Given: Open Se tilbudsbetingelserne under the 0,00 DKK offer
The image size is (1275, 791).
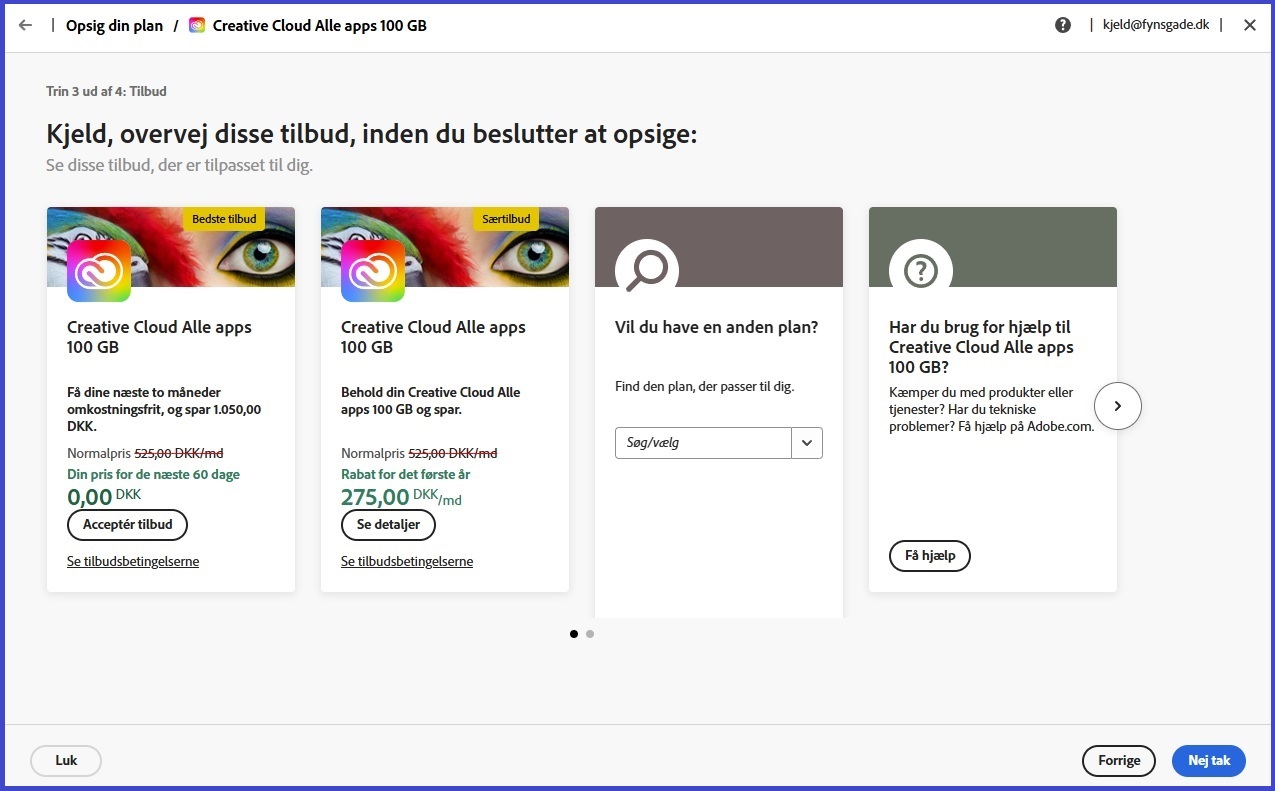Looking at the screenshot, I should pos(133,562).
